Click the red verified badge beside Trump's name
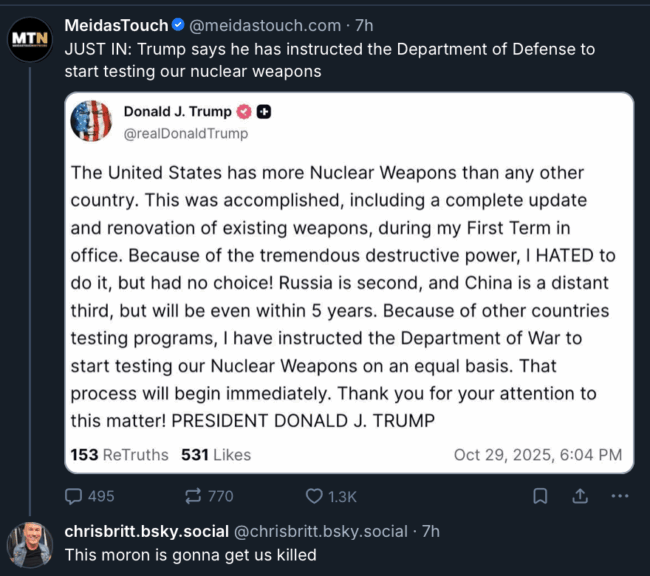 pyautogui.click(x=244, y=112)
